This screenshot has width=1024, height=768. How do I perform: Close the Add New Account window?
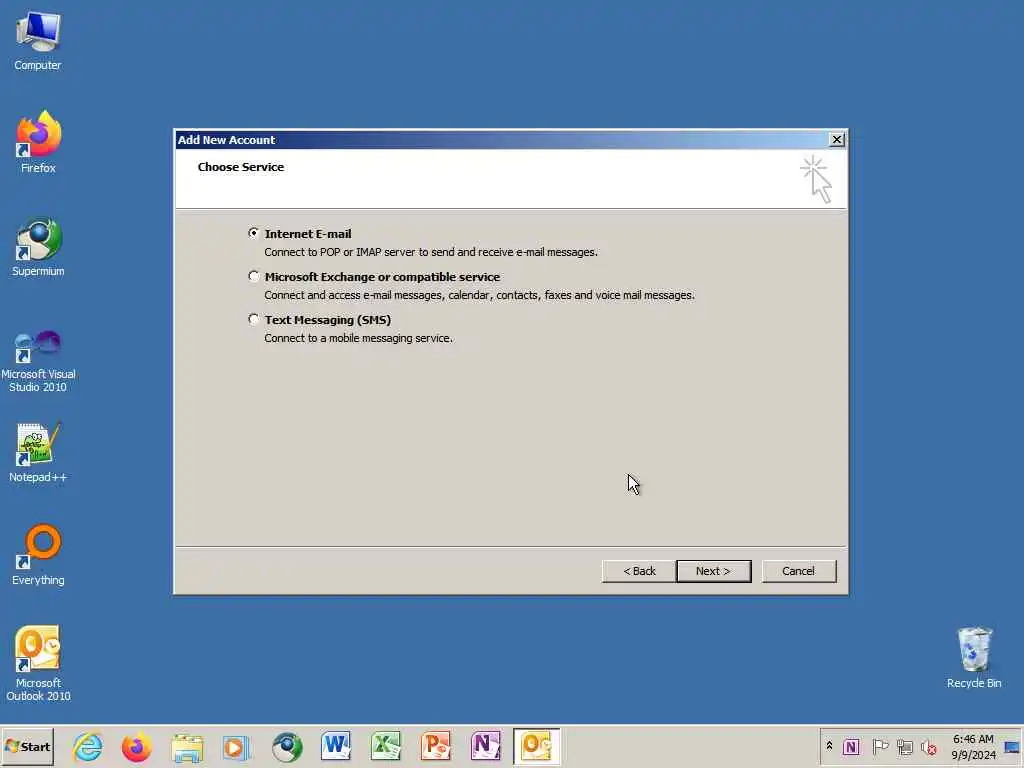[836, 139]
